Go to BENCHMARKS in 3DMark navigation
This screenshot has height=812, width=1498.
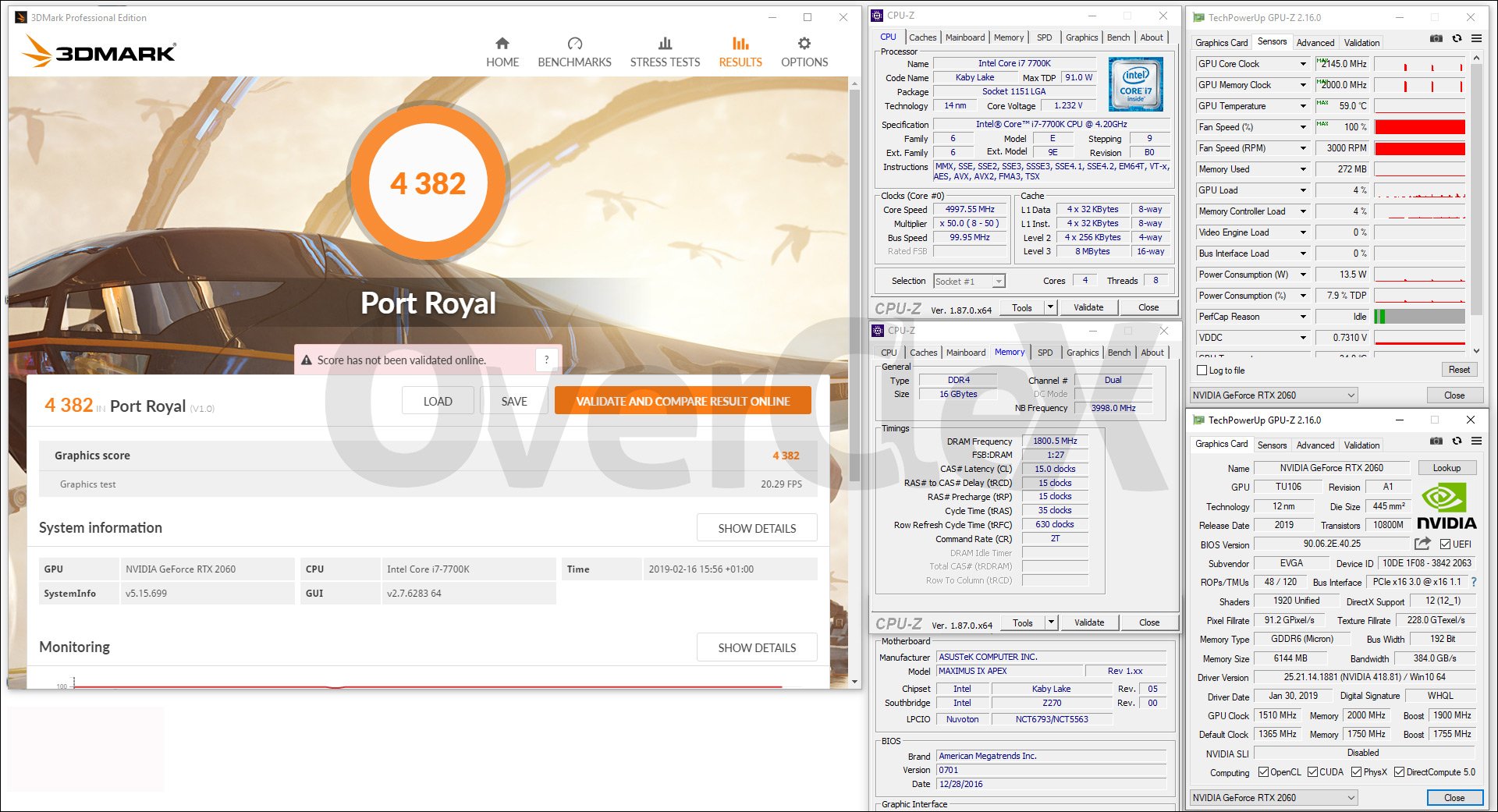574,52
